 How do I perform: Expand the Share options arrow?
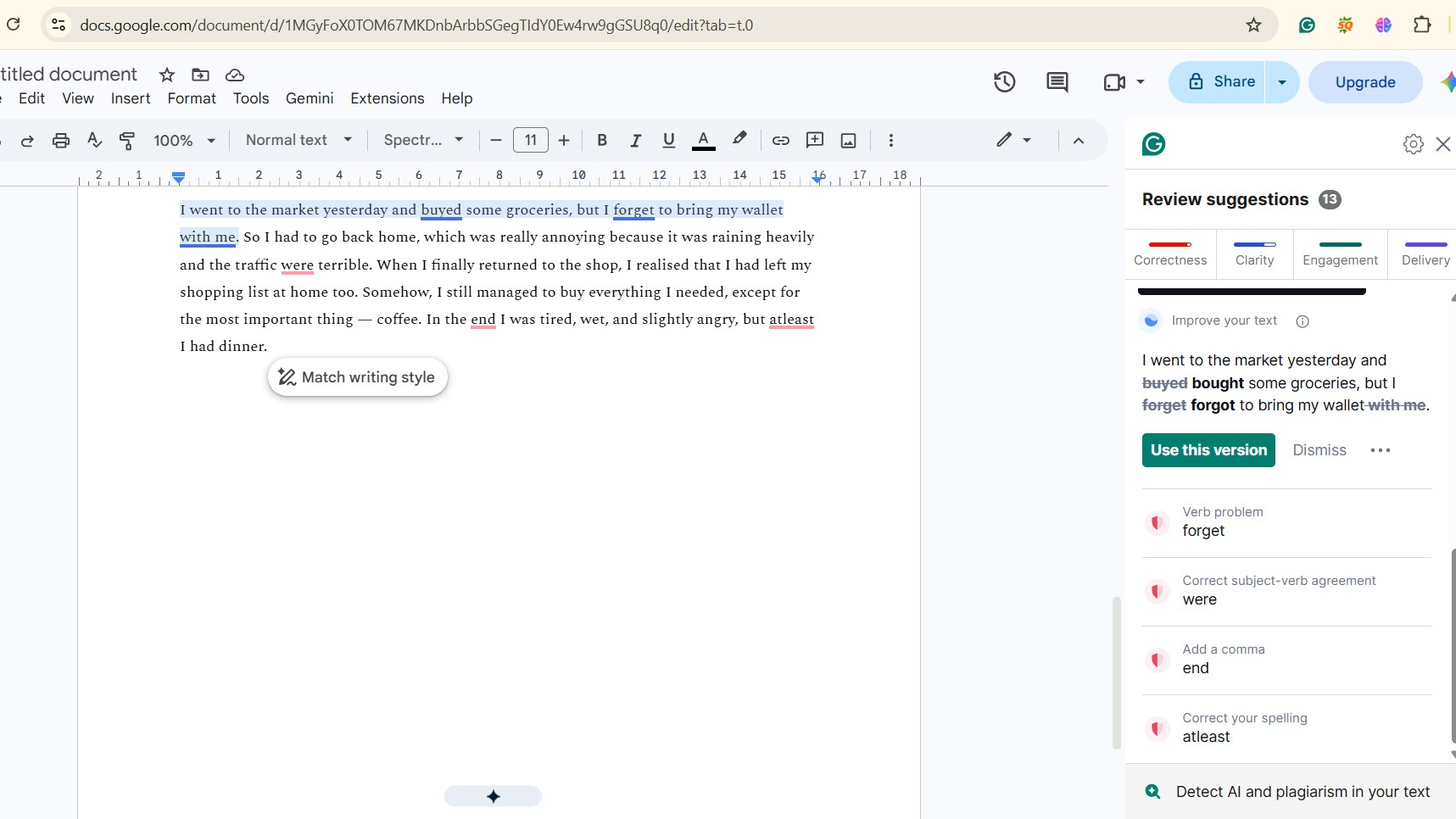tap(1282, 82)
